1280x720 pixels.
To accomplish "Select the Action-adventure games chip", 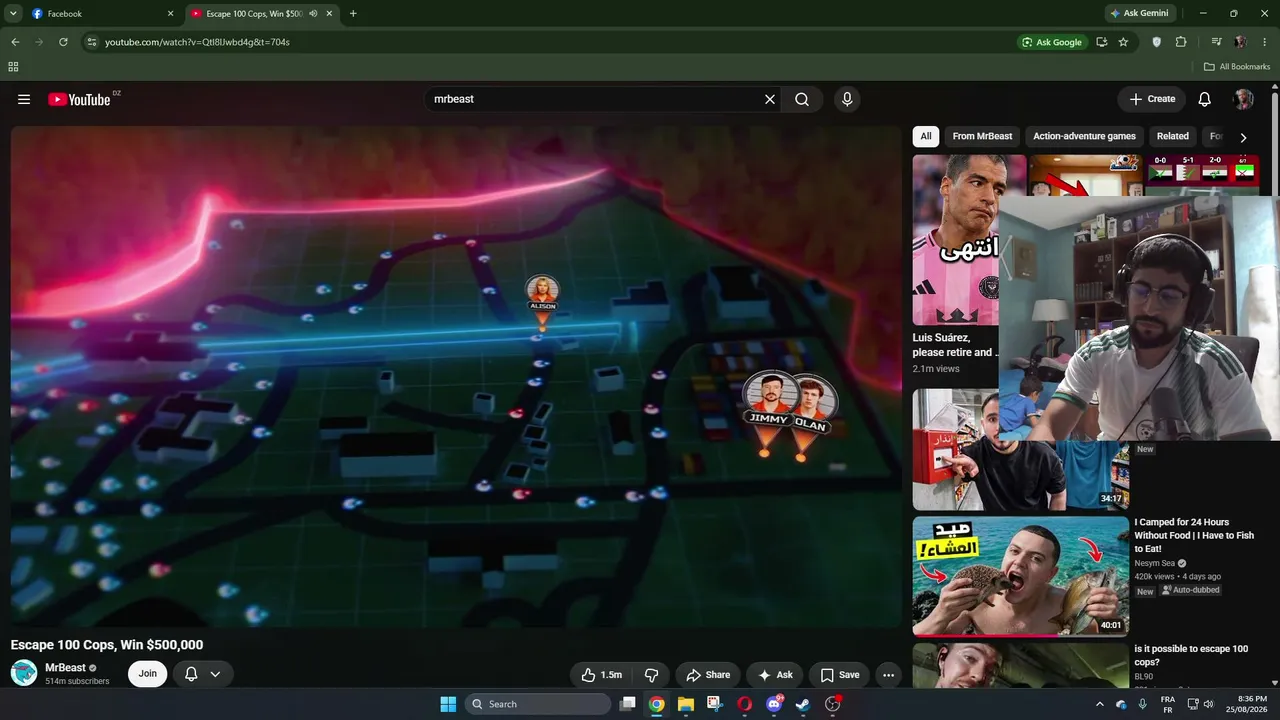I will pyautogui.click(x=1084, y=136).
